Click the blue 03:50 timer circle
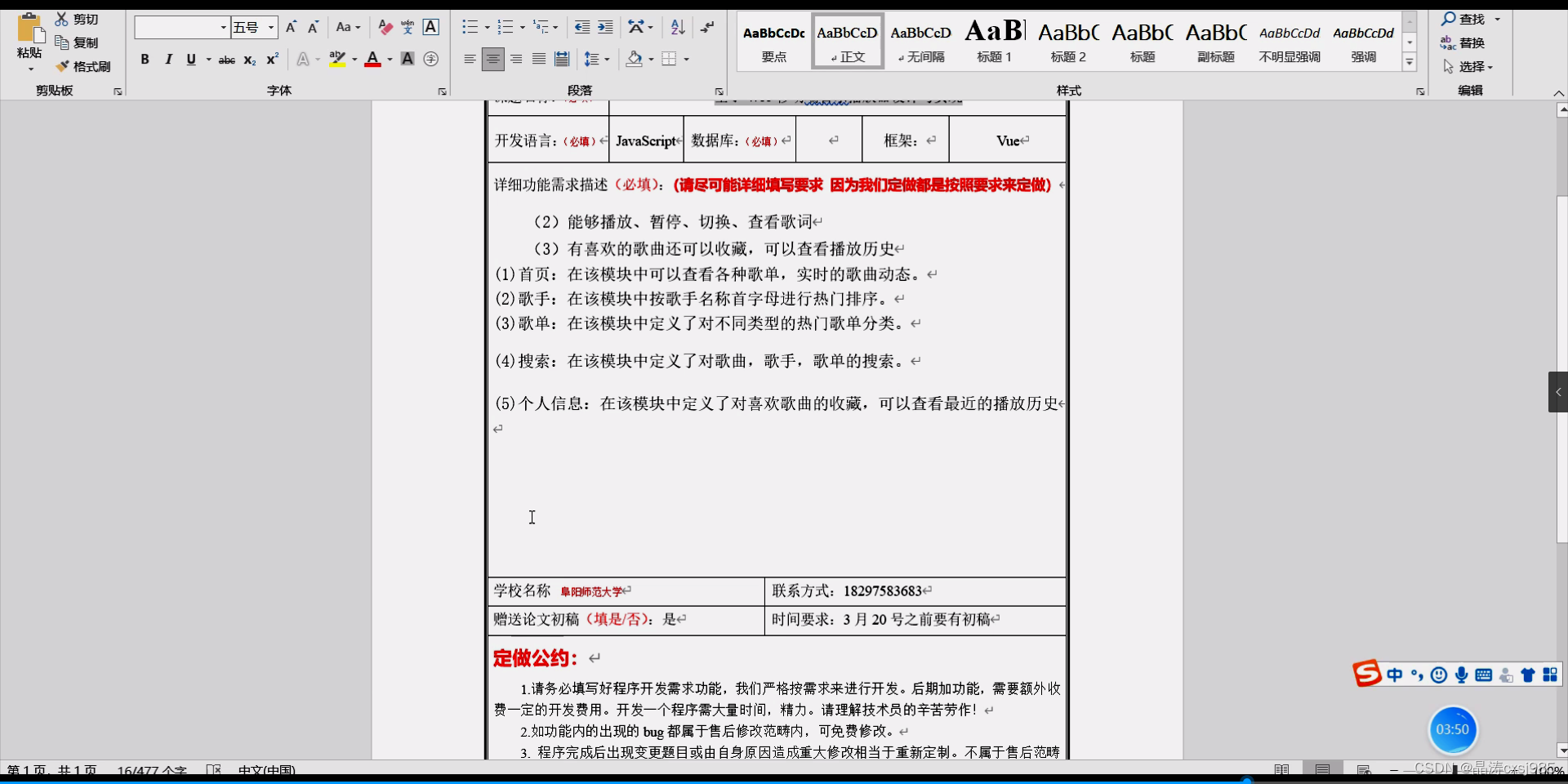 (1452, 729)
